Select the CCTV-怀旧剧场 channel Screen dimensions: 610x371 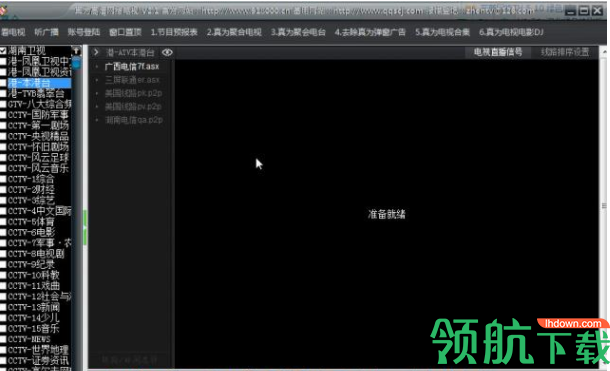pyautogui.click(x=38, y=147)
